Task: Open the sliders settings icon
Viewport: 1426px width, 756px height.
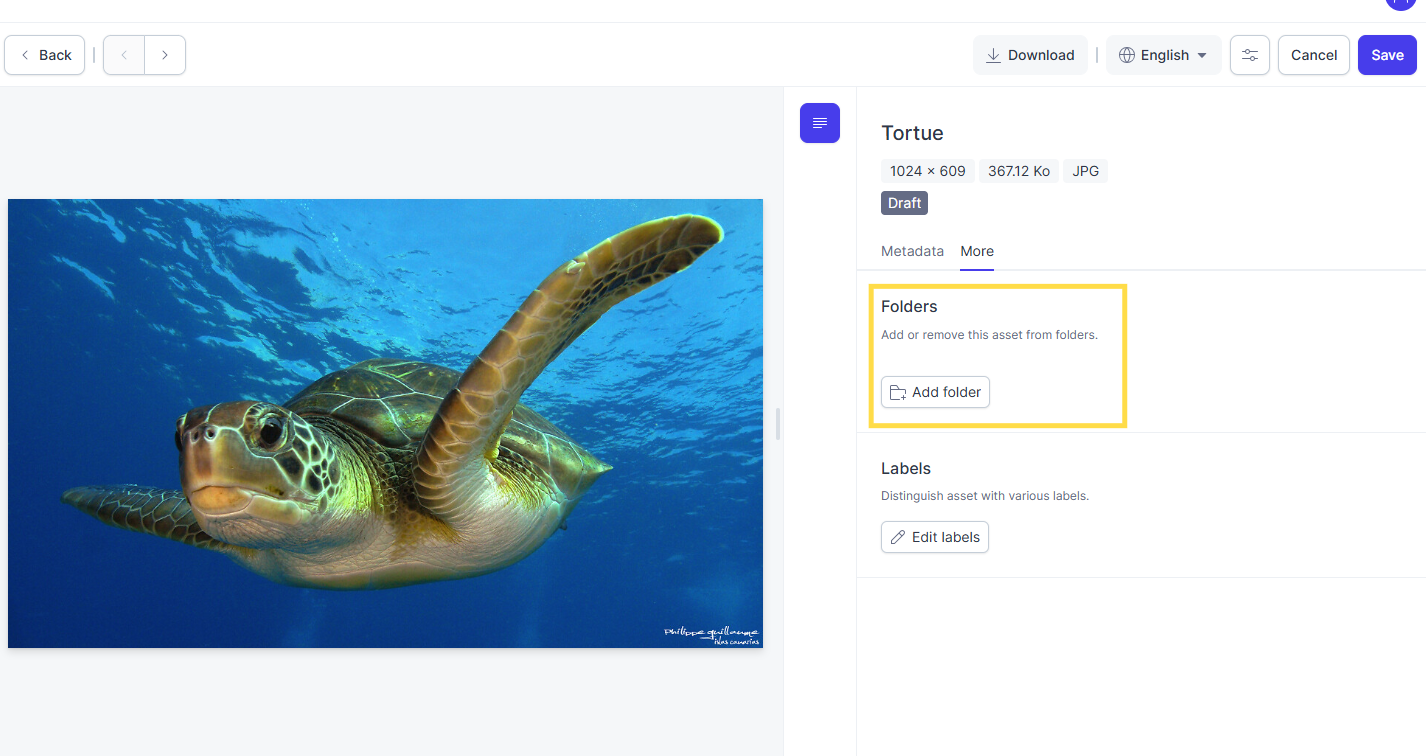Action: (x=1249, y=55)
